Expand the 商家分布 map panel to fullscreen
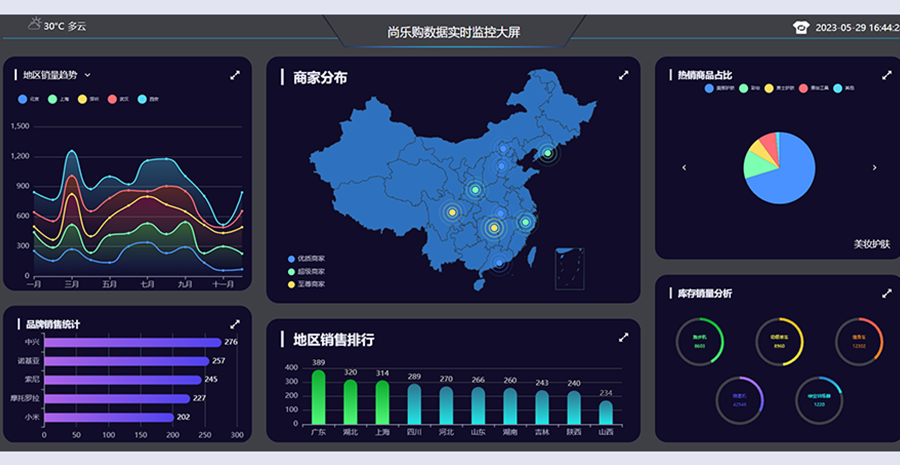Image resolution: width=900 pixels, height=465 pixels. click(624, 75)
